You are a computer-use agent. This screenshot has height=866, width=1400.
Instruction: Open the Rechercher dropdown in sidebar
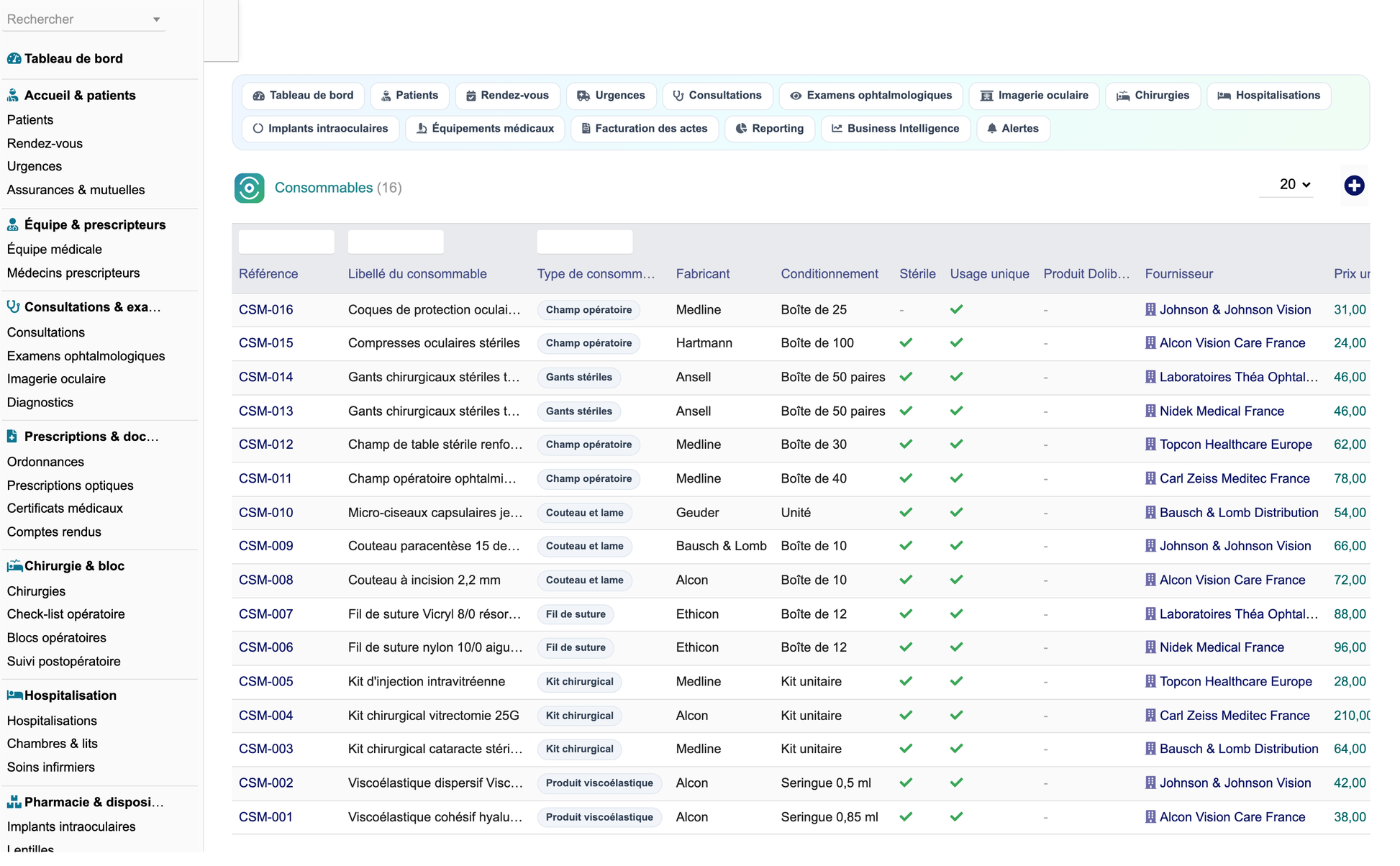point(84,19)
